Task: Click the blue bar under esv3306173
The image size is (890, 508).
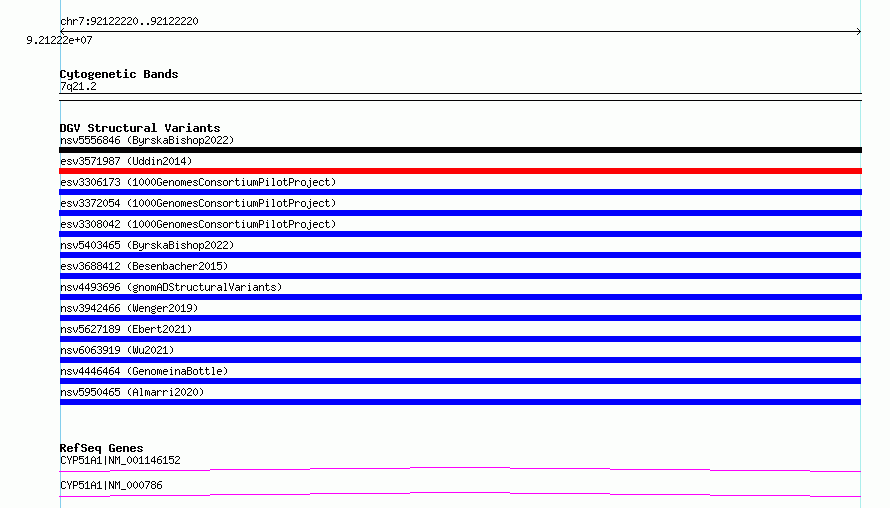Action: (460, 192)
